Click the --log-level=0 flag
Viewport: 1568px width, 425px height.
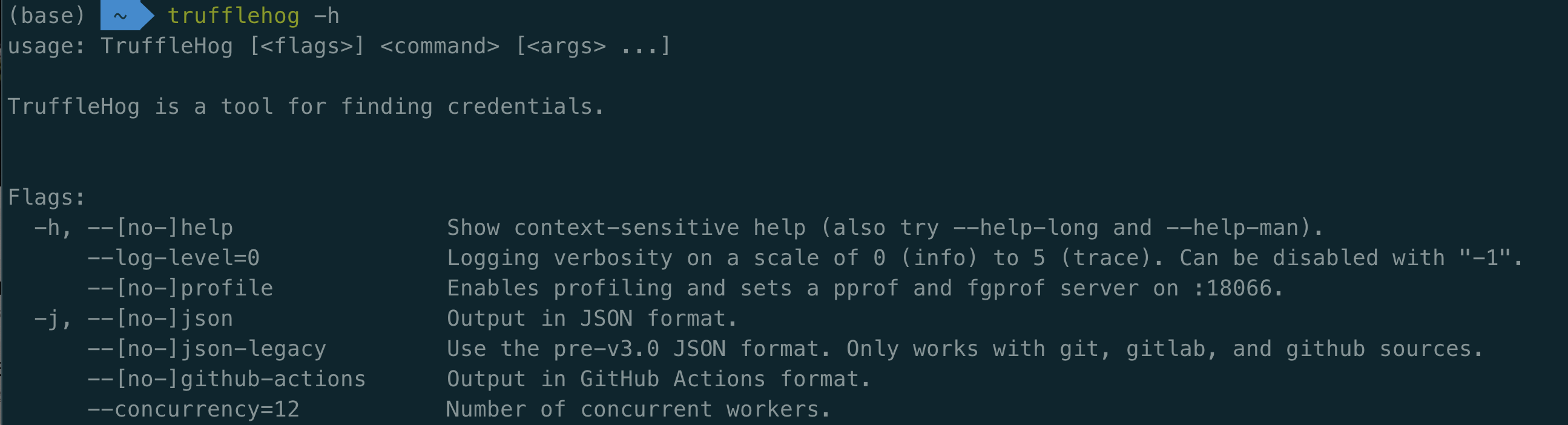[174, 258]
